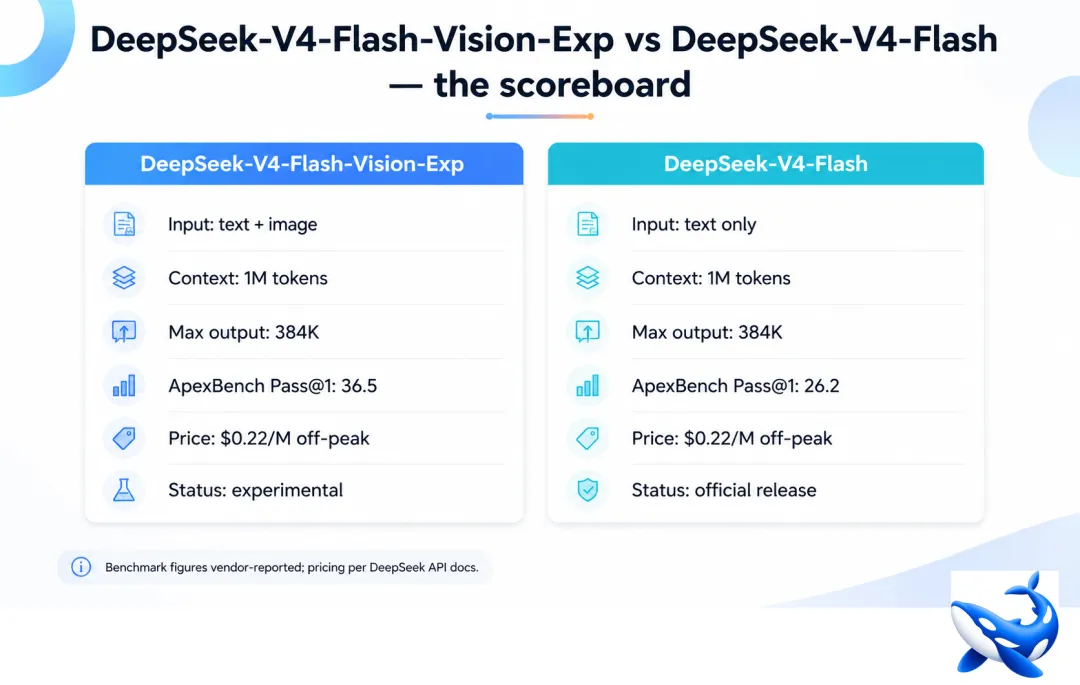Image resolution: width=1080 pixels, height=685 pixels.
Task: Click the layers icon for Vision-Exp Context
Action: coord(124,278)
